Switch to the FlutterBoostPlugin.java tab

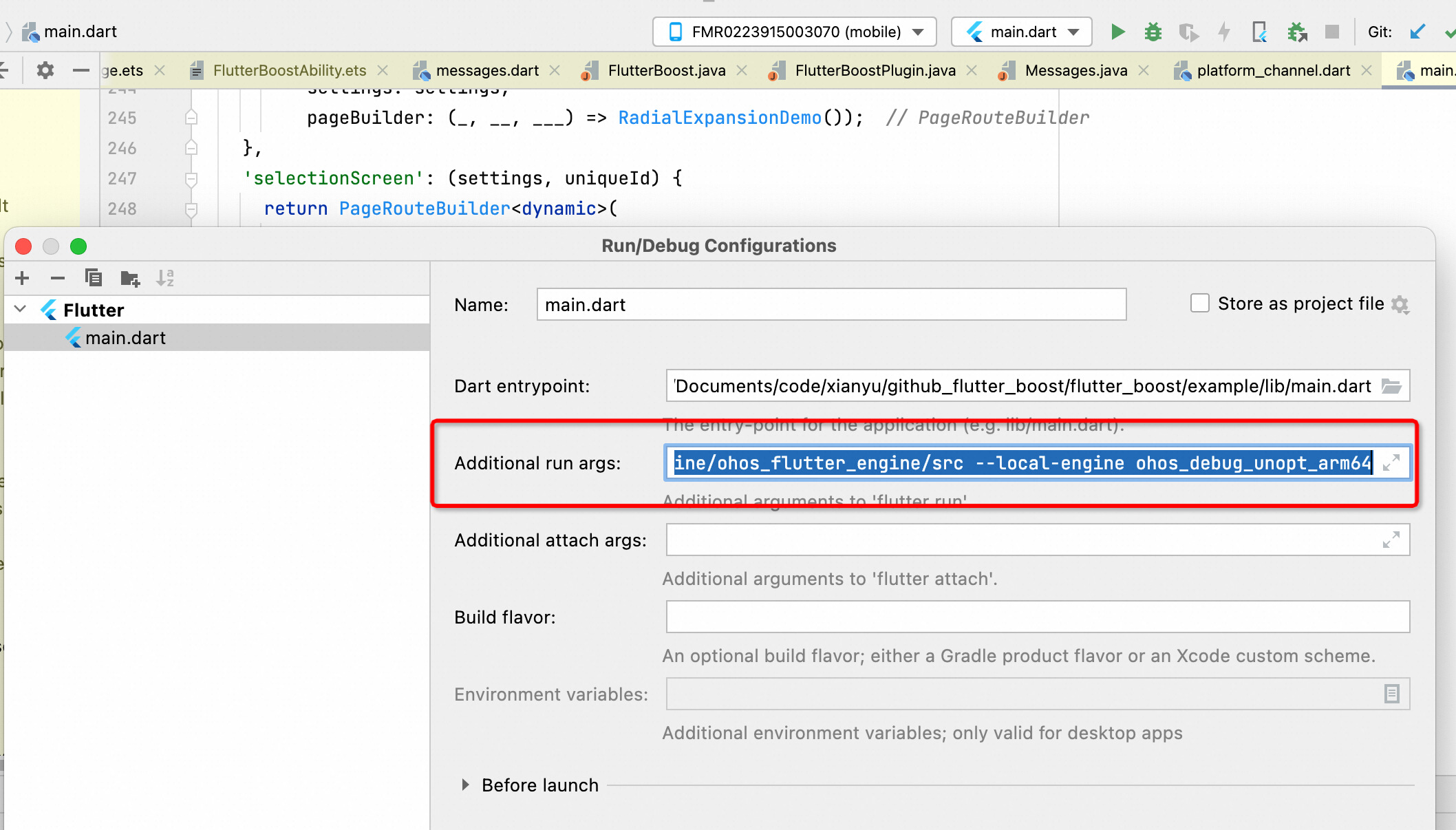pos(875,70)
